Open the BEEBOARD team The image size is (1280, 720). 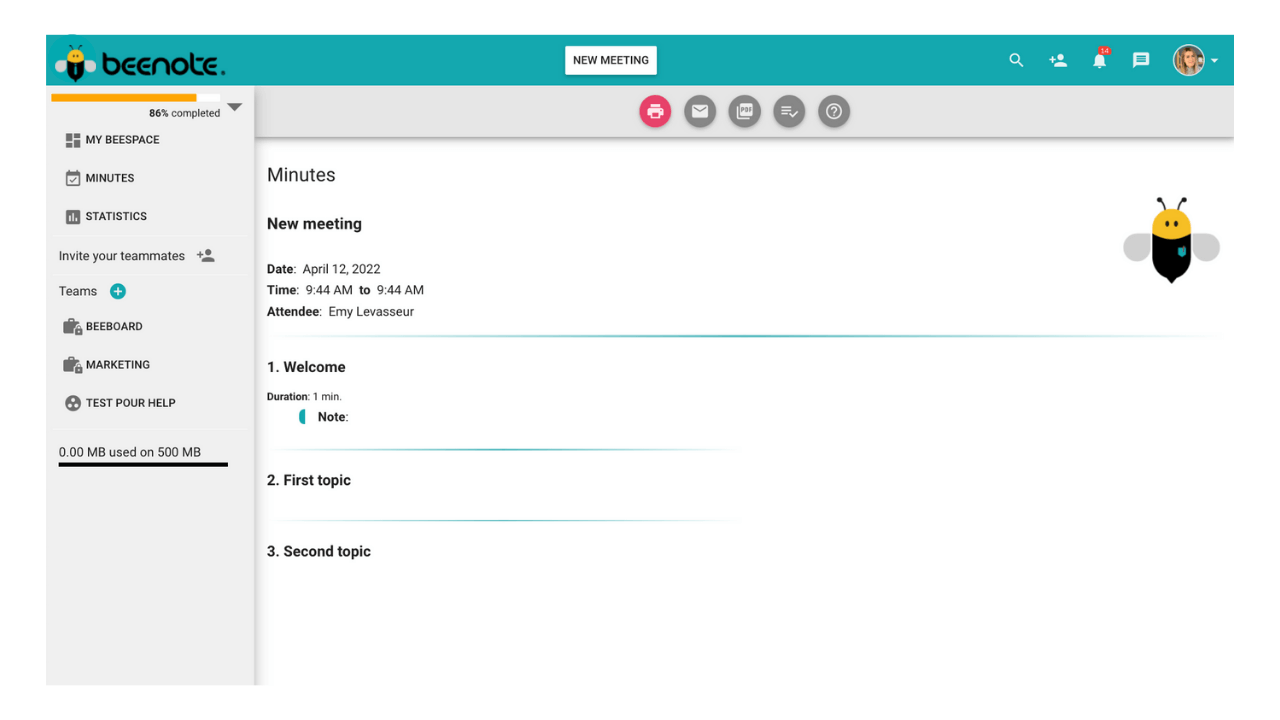[114, 326]
